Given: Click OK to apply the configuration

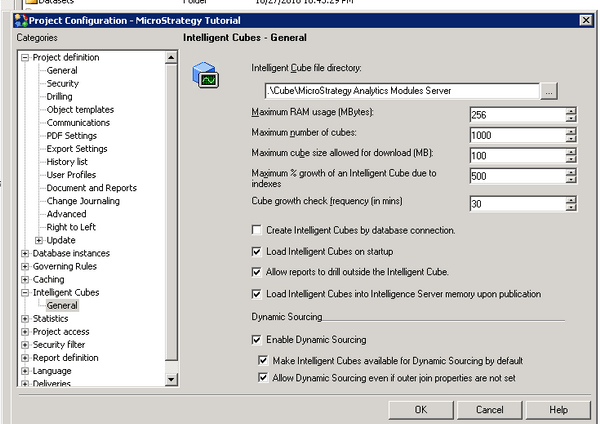Looking at the screenshot, I should click(420, 410).
